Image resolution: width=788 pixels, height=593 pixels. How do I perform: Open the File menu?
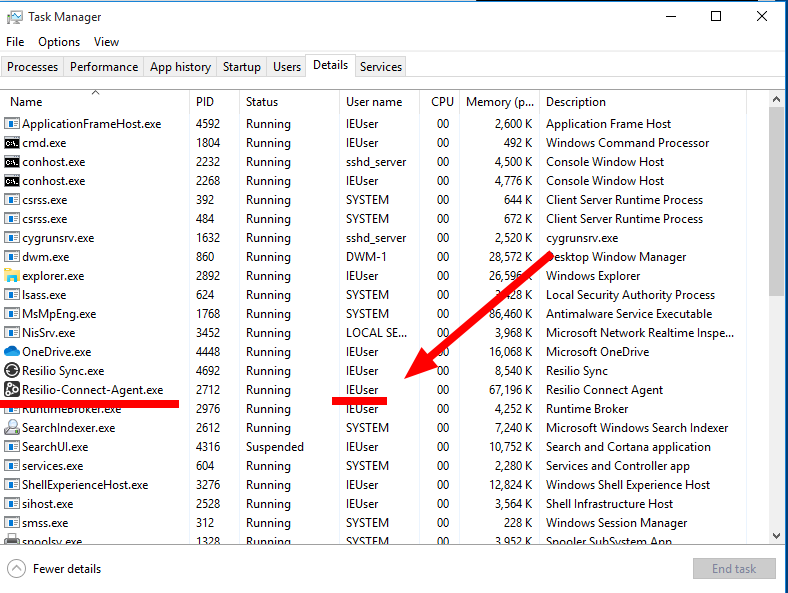pos(15,42)
